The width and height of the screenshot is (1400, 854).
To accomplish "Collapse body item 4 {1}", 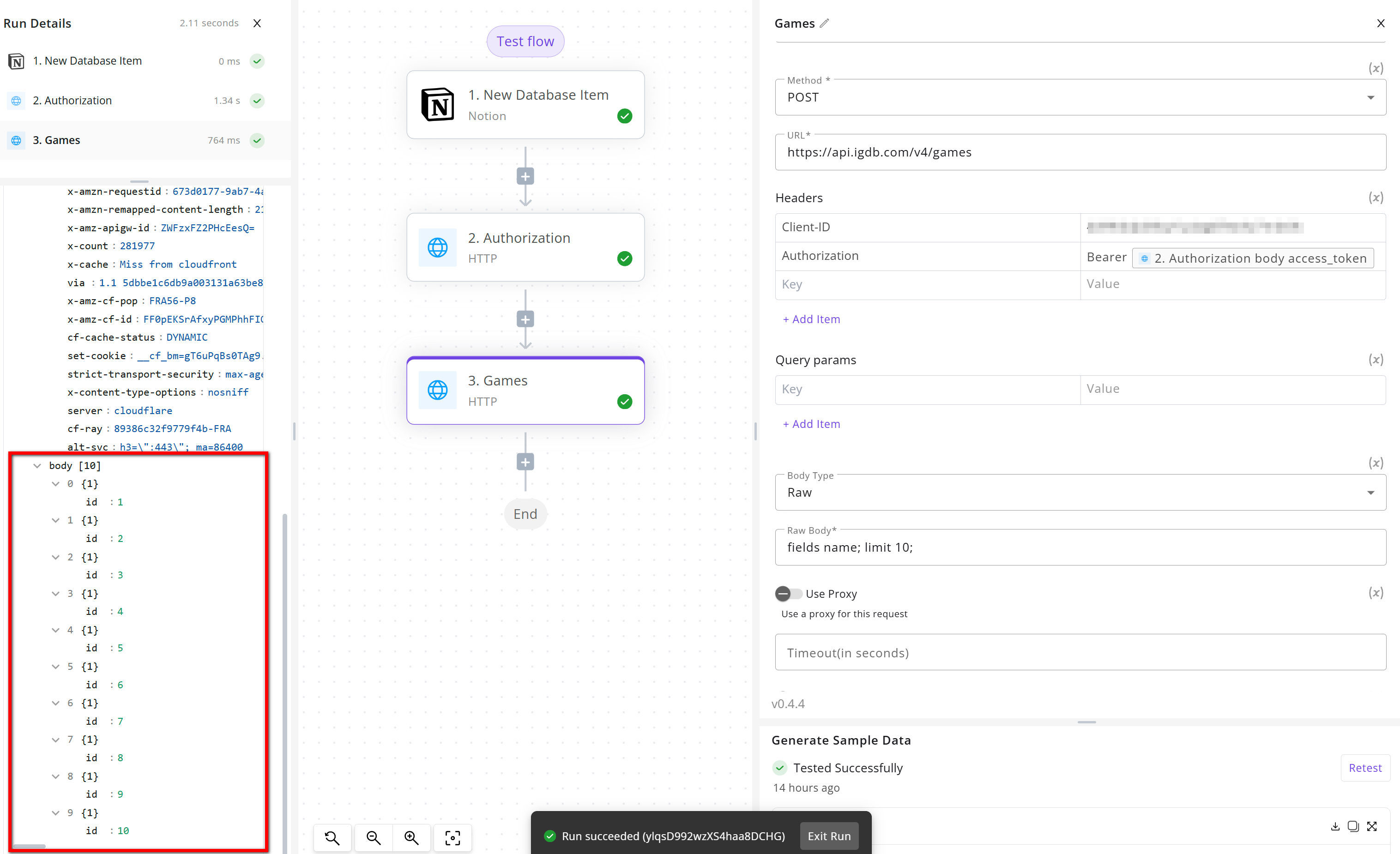I will pyautogui.click(x=56, y=630).
